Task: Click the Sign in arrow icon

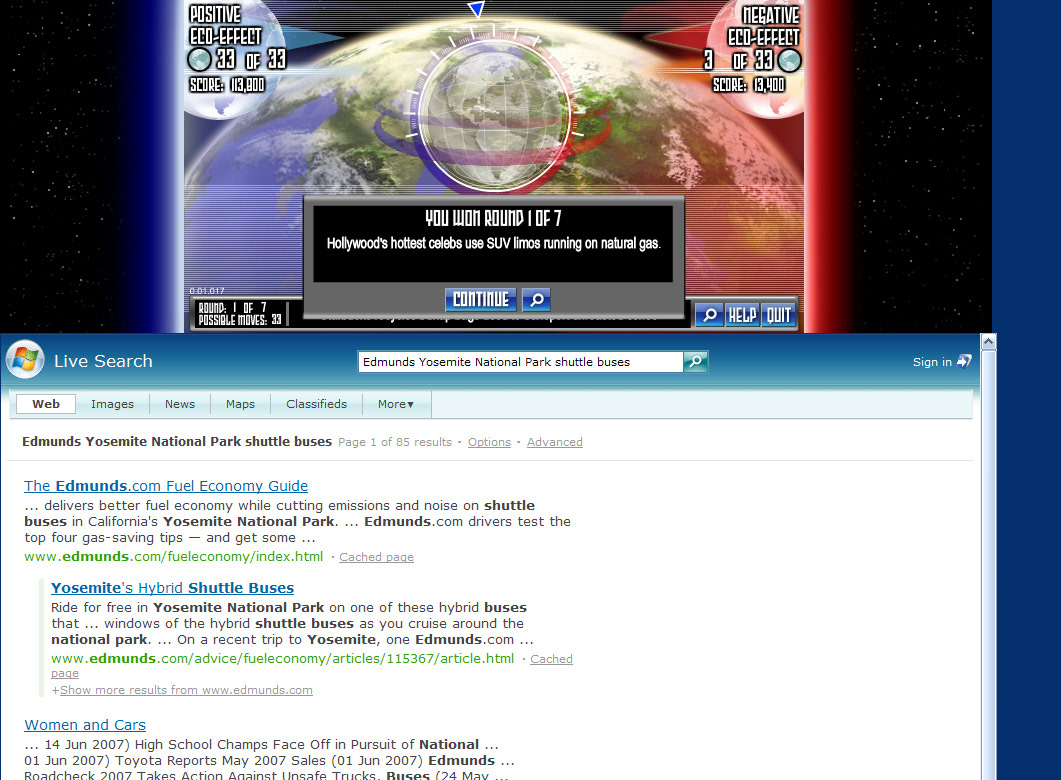Action: pyautogui.click(x=964, y=361)
